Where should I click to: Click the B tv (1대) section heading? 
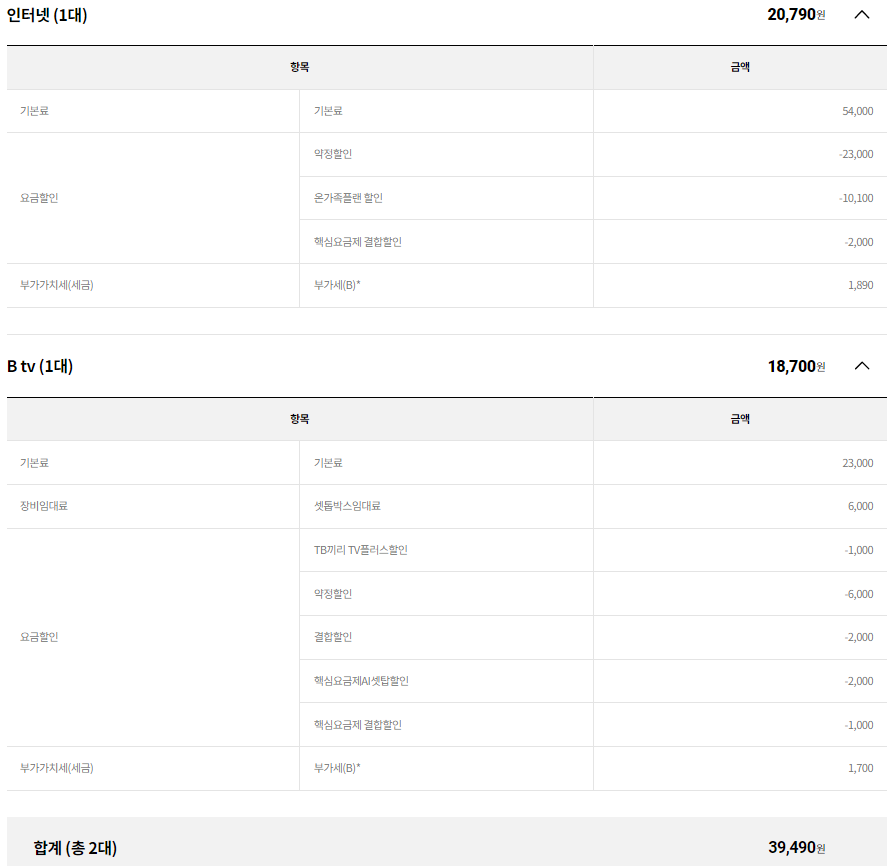point(40,366)
